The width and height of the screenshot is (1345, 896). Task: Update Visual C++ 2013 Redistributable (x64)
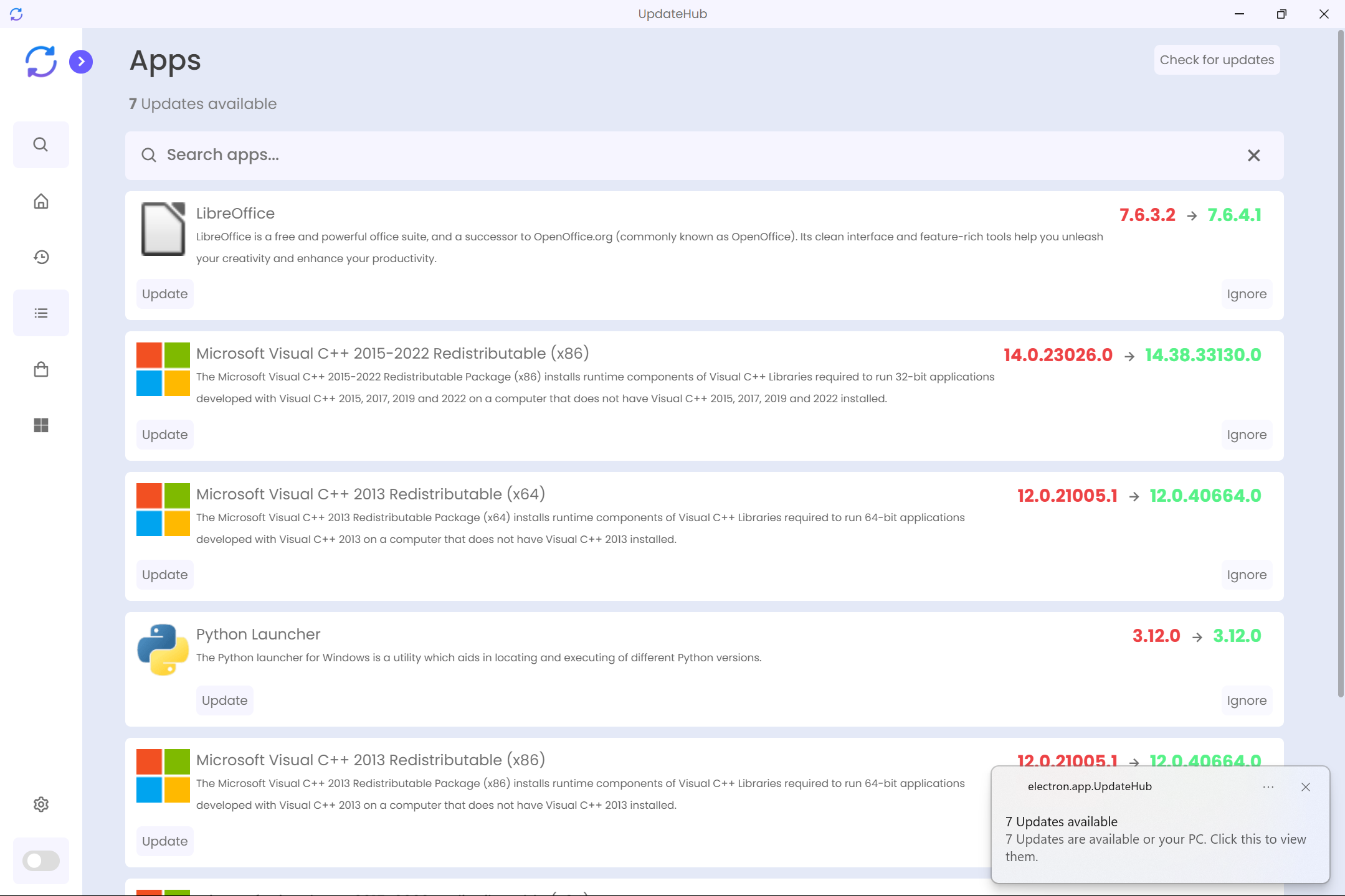164,575
